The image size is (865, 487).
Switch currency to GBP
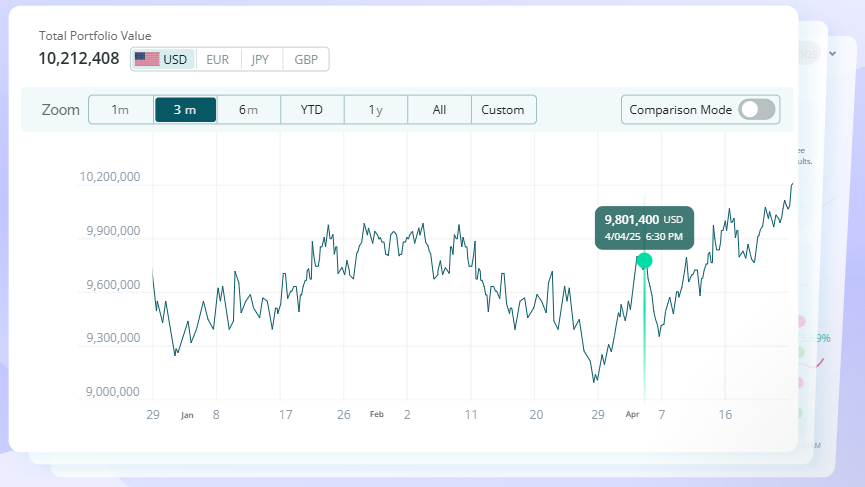tap(306, 59)
